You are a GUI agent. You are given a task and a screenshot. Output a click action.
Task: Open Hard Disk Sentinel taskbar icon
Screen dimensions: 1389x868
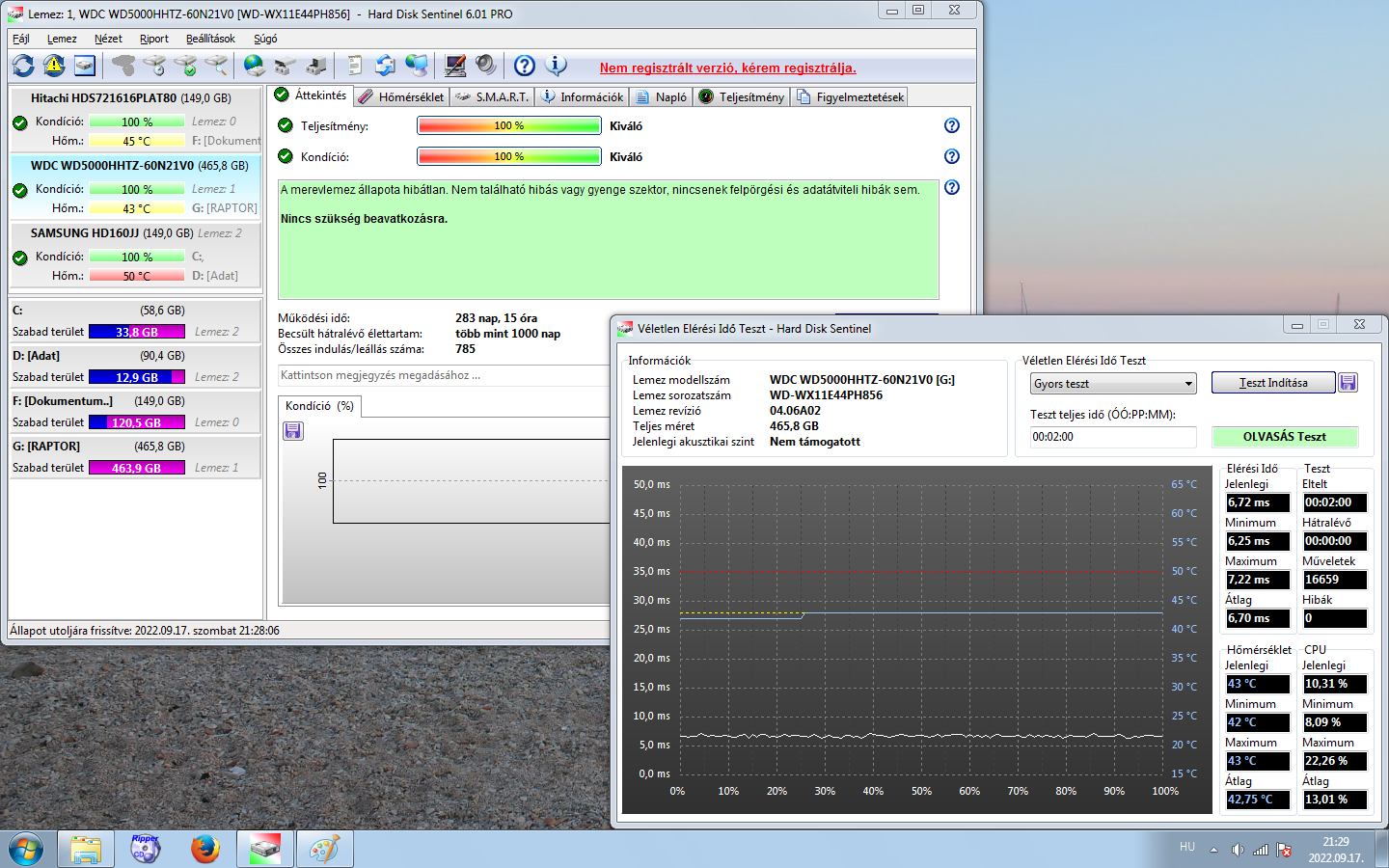tap(264, 849)
